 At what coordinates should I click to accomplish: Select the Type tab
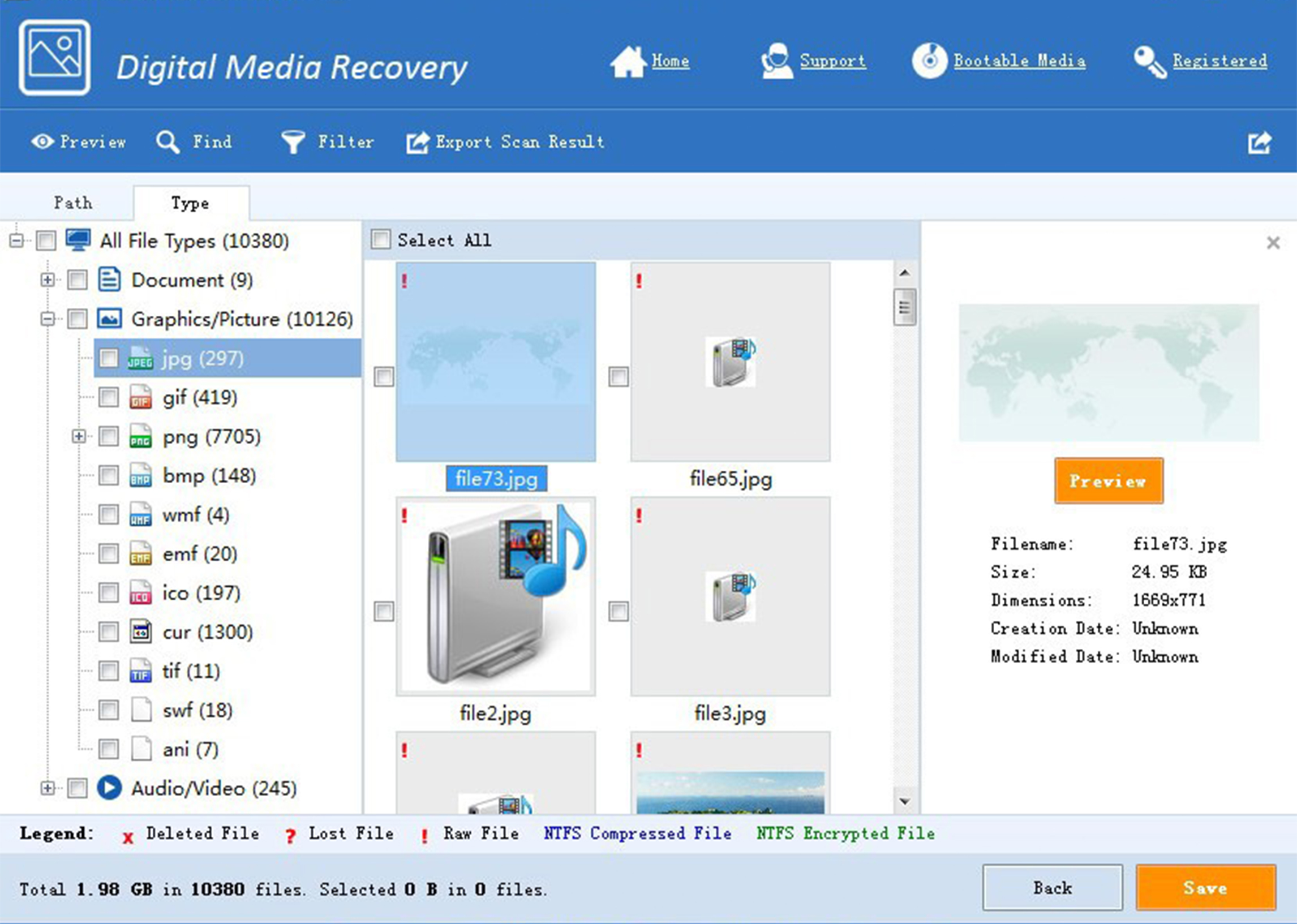pos(190,203)
